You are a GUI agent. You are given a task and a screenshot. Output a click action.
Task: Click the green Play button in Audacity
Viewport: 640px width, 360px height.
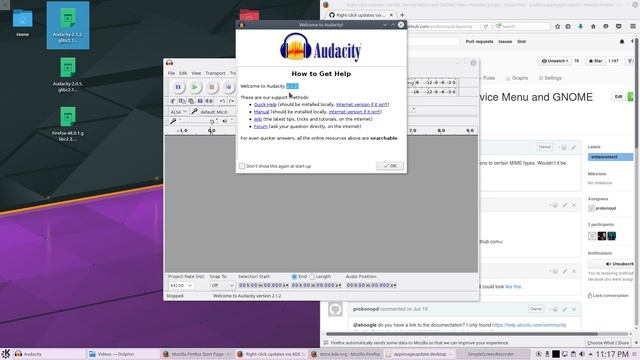(195, 87)
